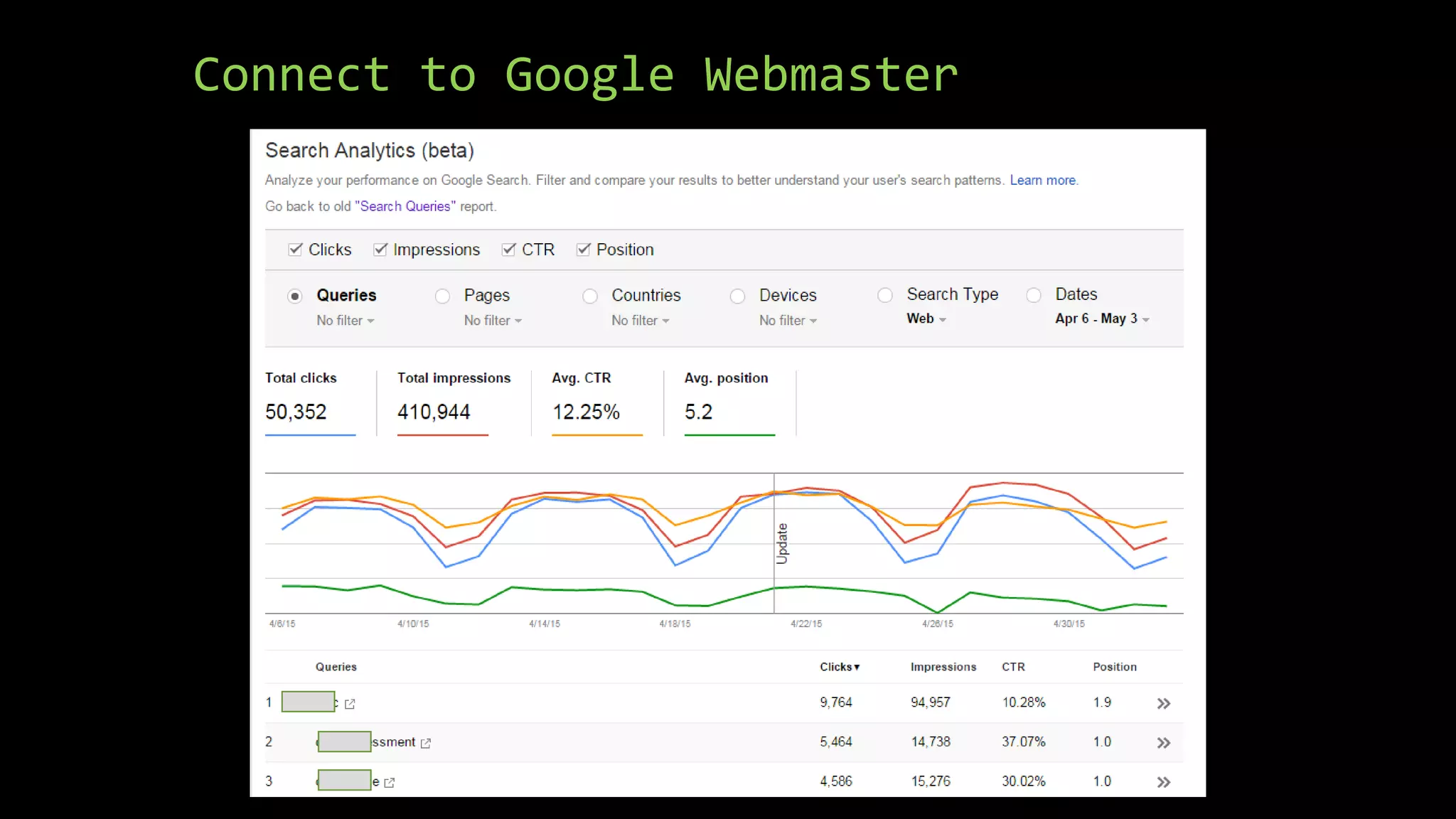This screenshot has height=819, width=1456.
Task: Expand details arrow for the 5,464 clicks row
Action: (x=1163, y=743)
